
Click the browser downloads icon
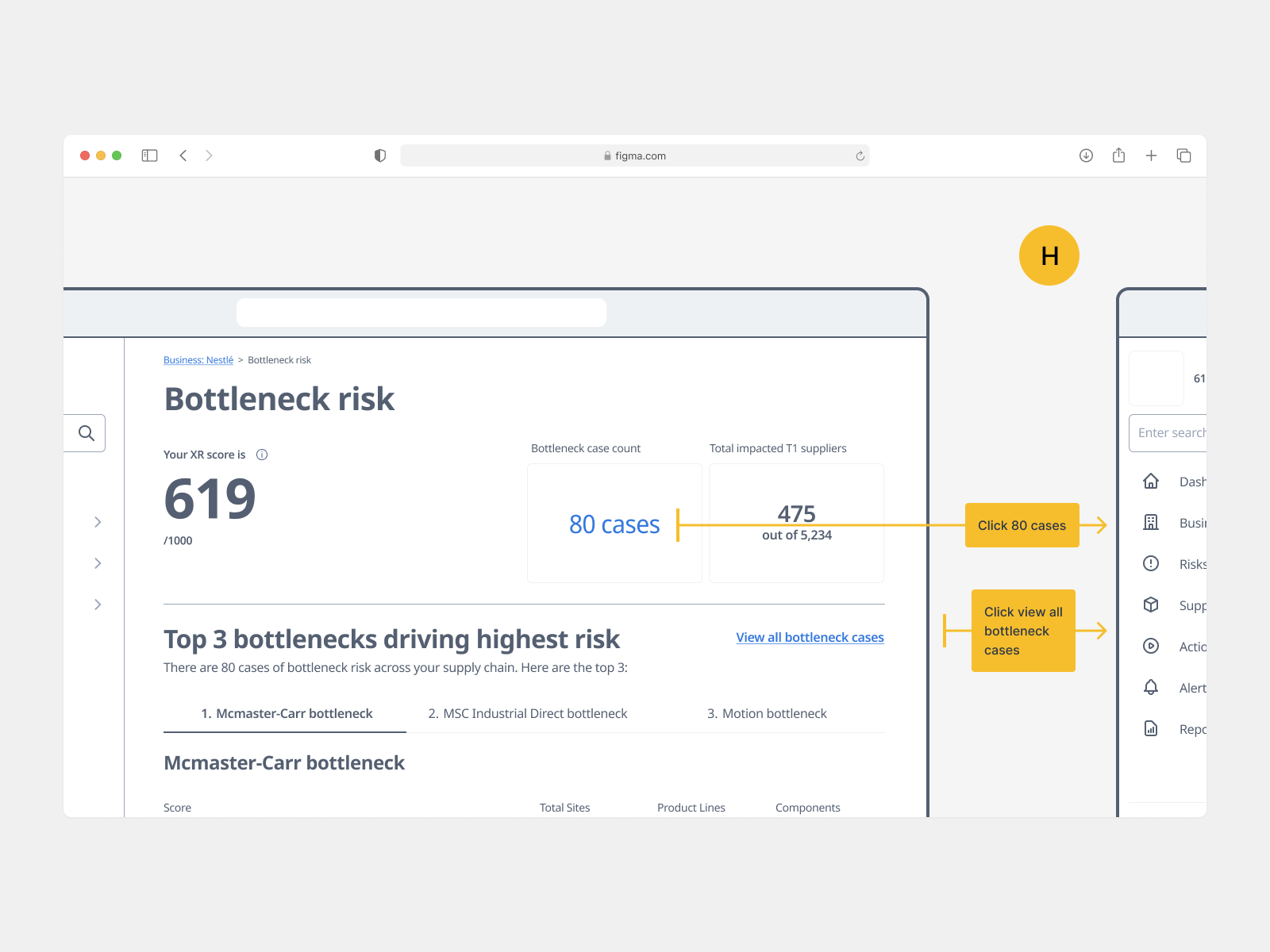[1086, 155]
